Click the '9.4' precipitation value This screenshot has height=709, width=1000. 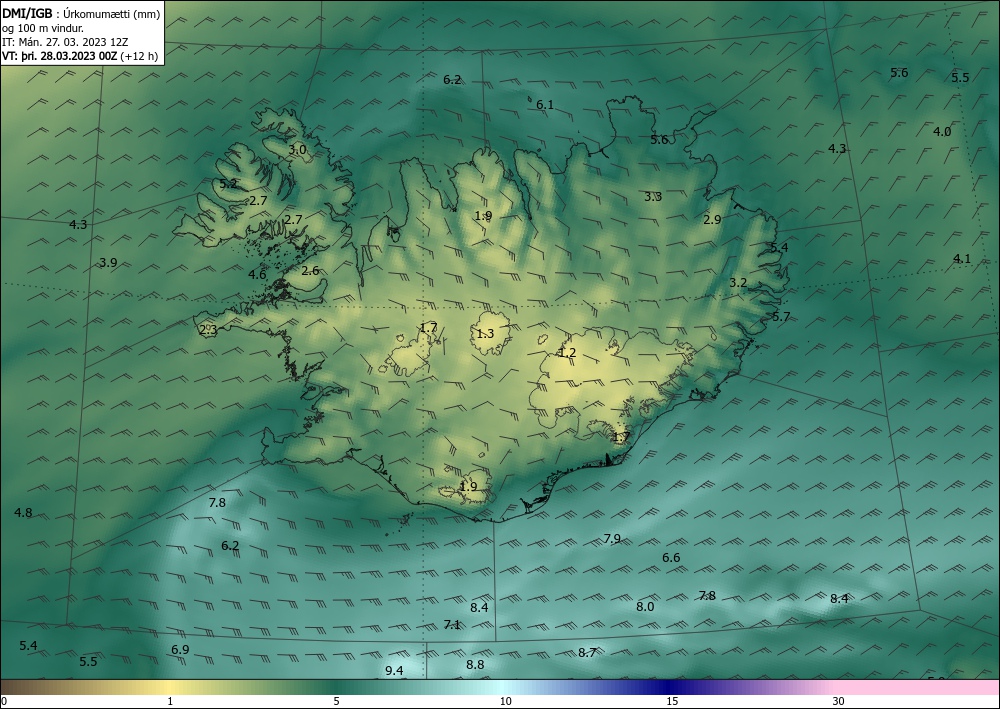click(394, 670)
